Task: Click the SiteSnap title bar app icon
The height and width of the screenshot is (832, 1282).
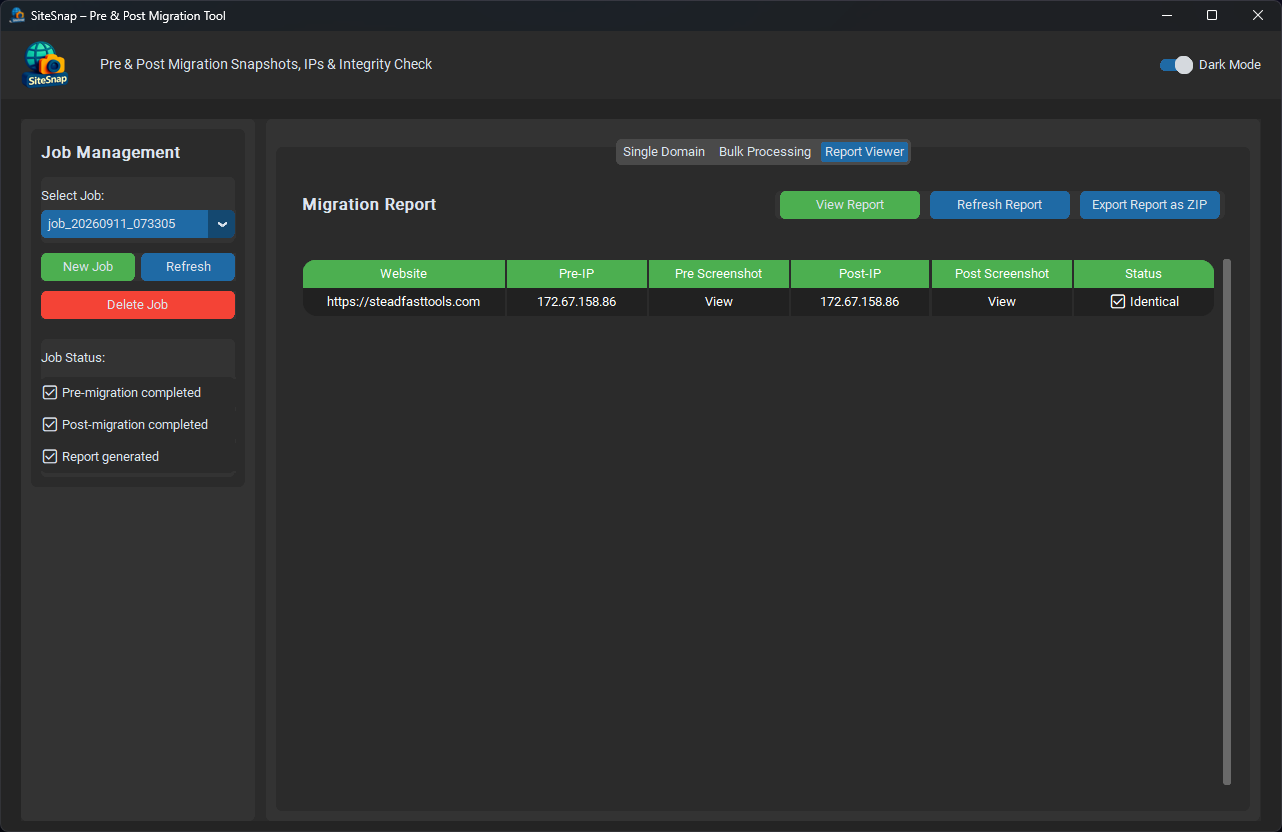Action: (x=17, y=15)
